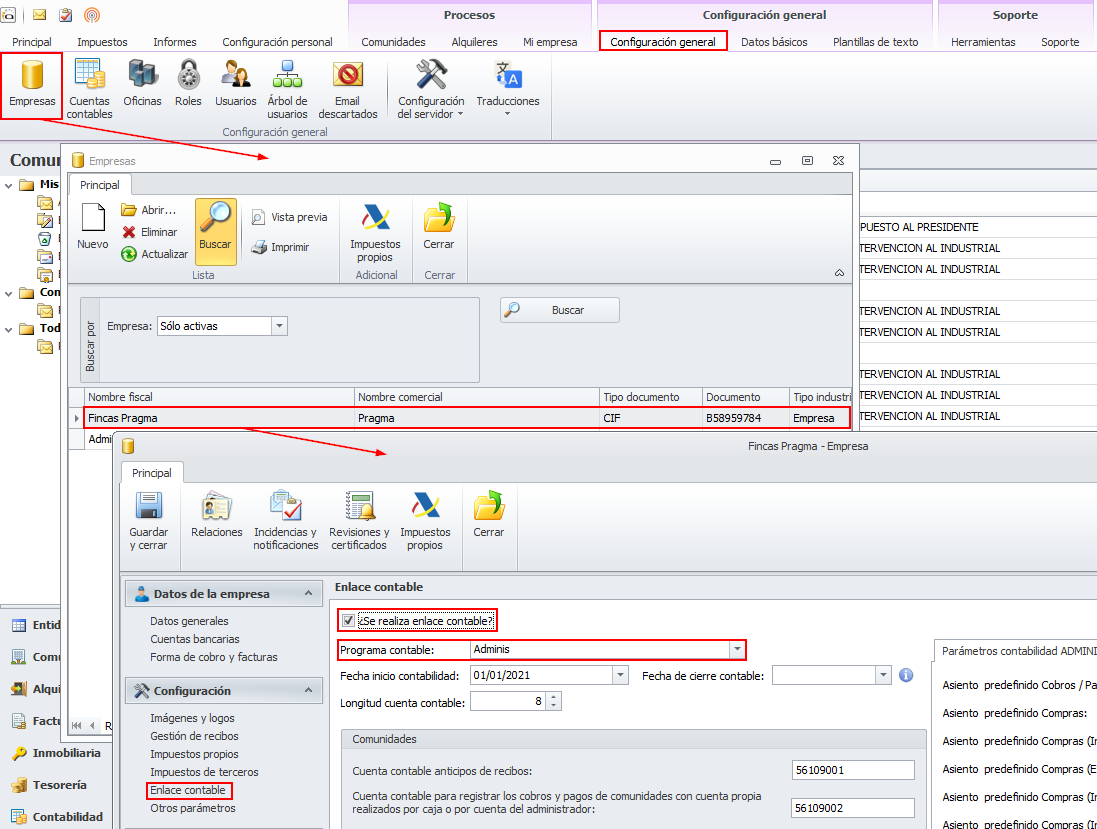Open the Empresa Sólo activas dropdown
This screenshot has height=829, width=1097.
tap(280, 326)
